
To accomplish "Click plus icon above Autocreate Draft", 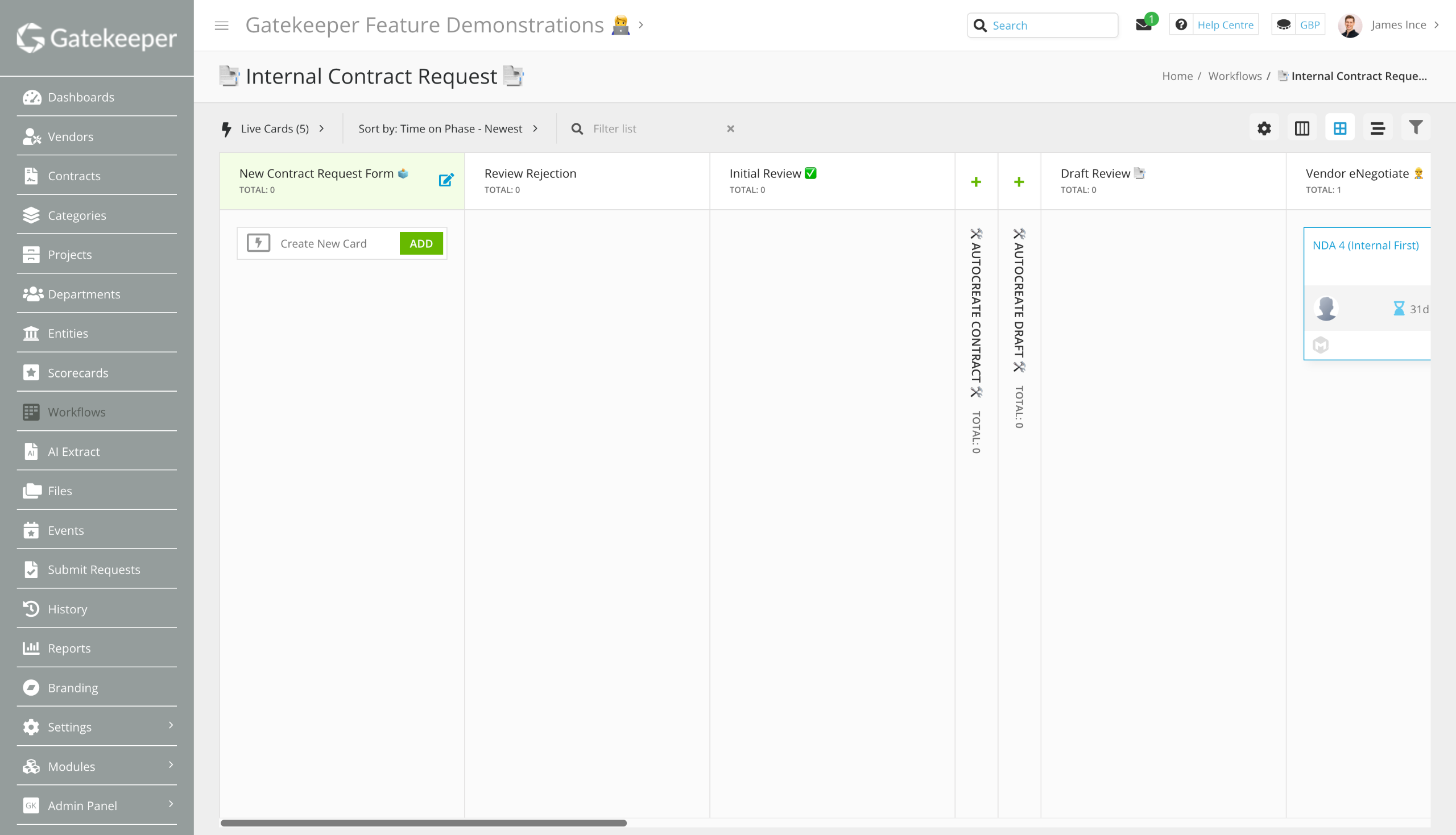I will [1019, 182].
